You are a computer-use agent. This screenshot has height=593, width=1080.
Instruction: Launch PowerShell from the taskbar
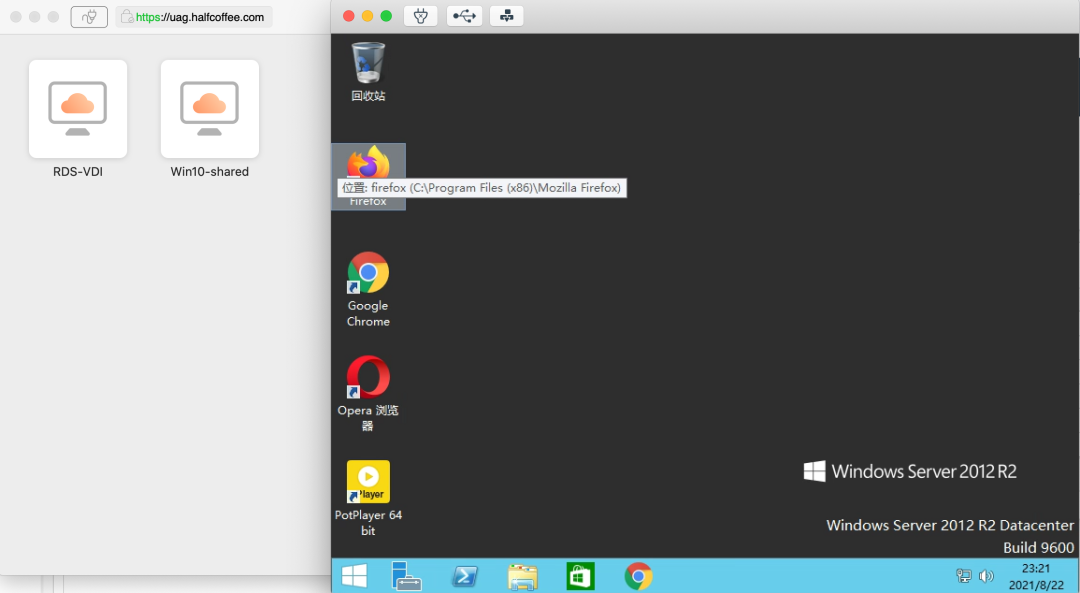pyautogui.click(x=465, y=576)
